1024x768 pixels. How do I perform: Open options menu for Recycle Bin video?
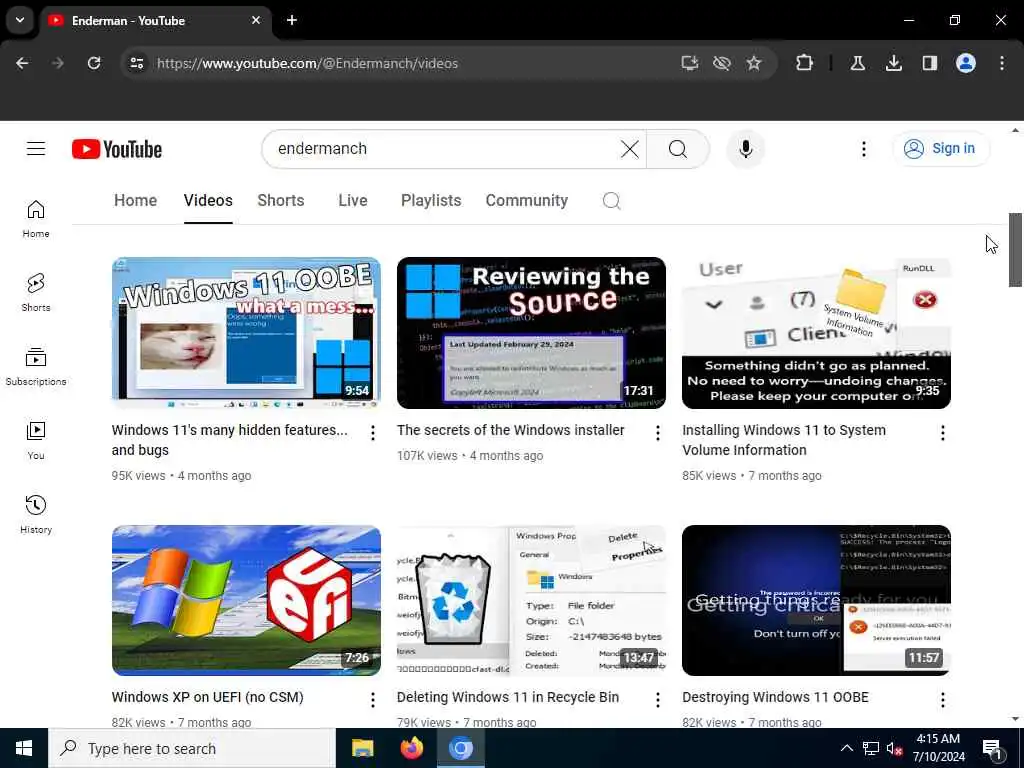[x=658, y=700]
